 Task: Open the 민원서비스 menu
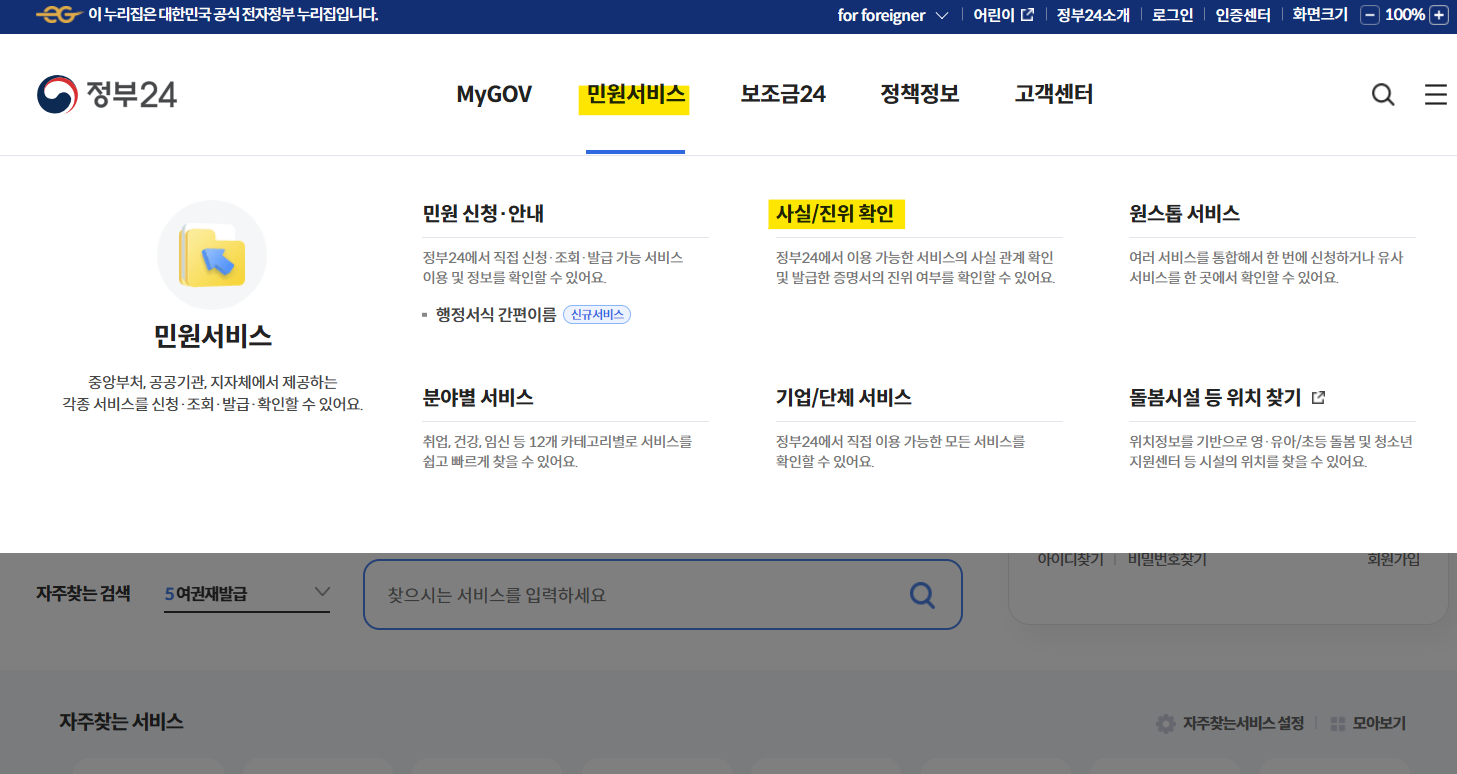(x=636, y=95)
